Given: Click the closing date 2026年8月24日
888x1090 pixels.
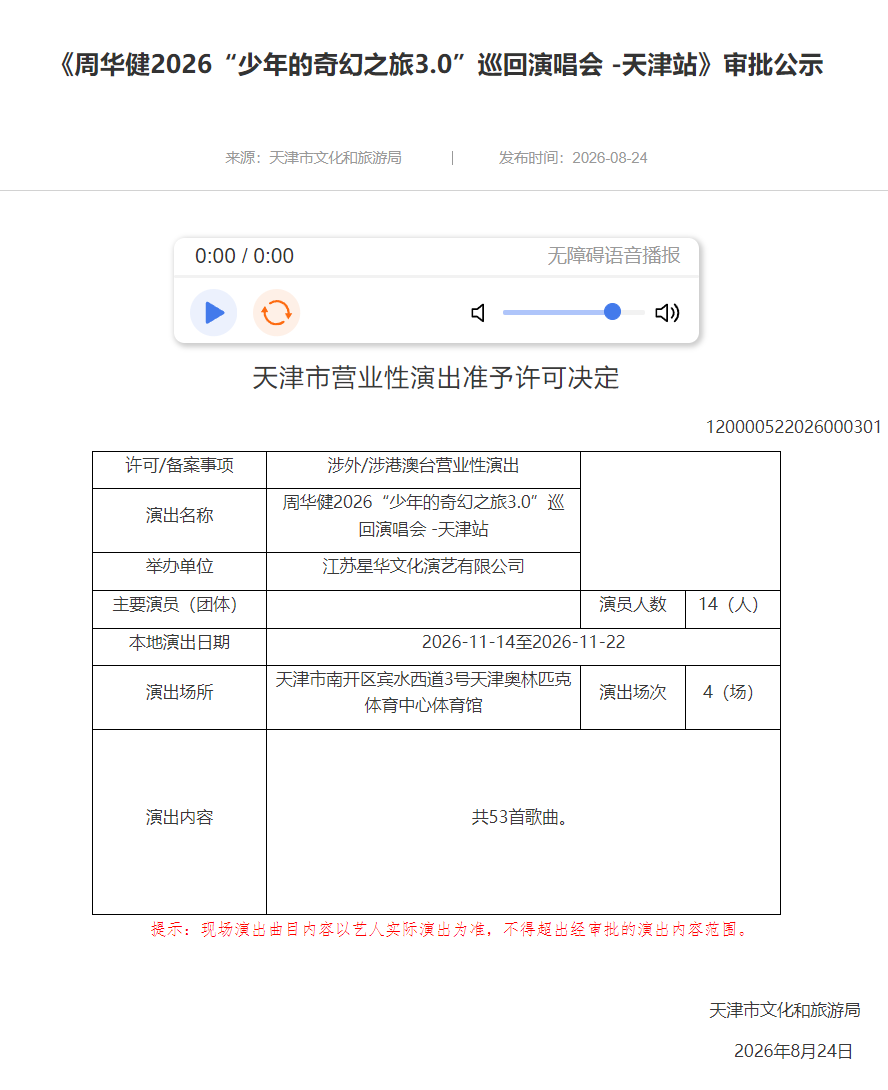Looking at the screenshot, I should tap(793, 1051).
